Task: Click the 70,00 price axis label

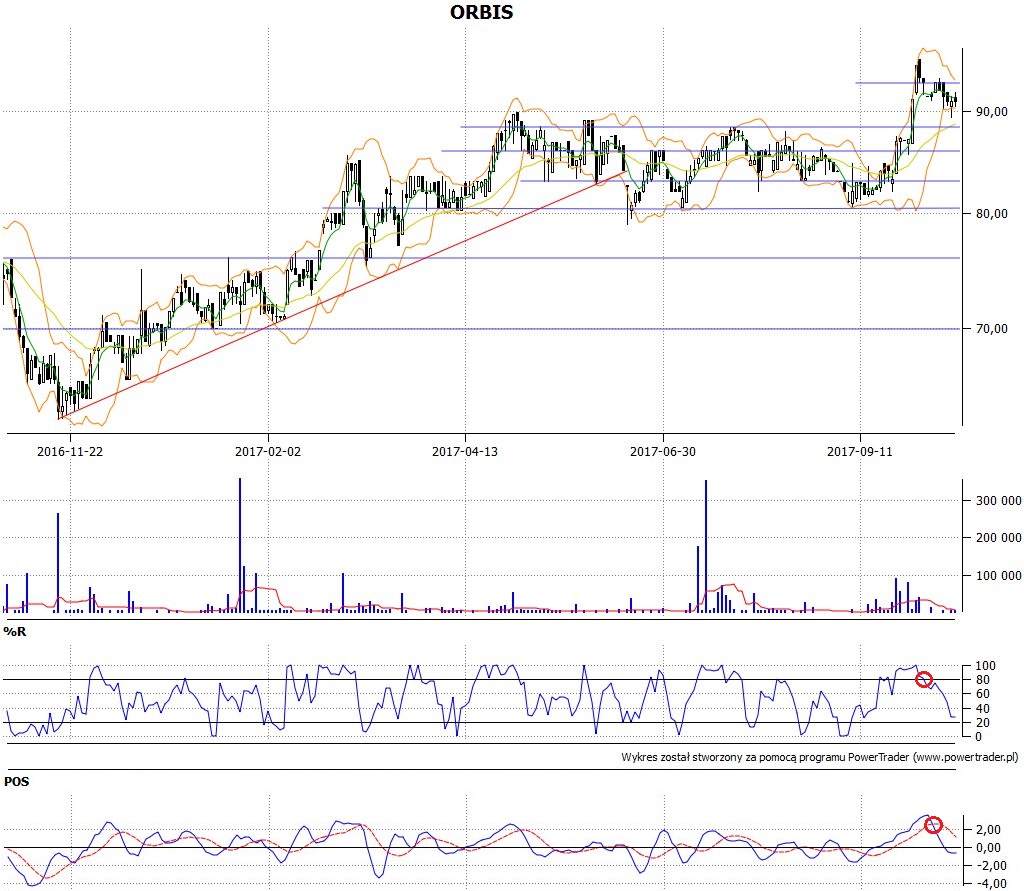Action: pyautogui.click(x=991, y=329)
